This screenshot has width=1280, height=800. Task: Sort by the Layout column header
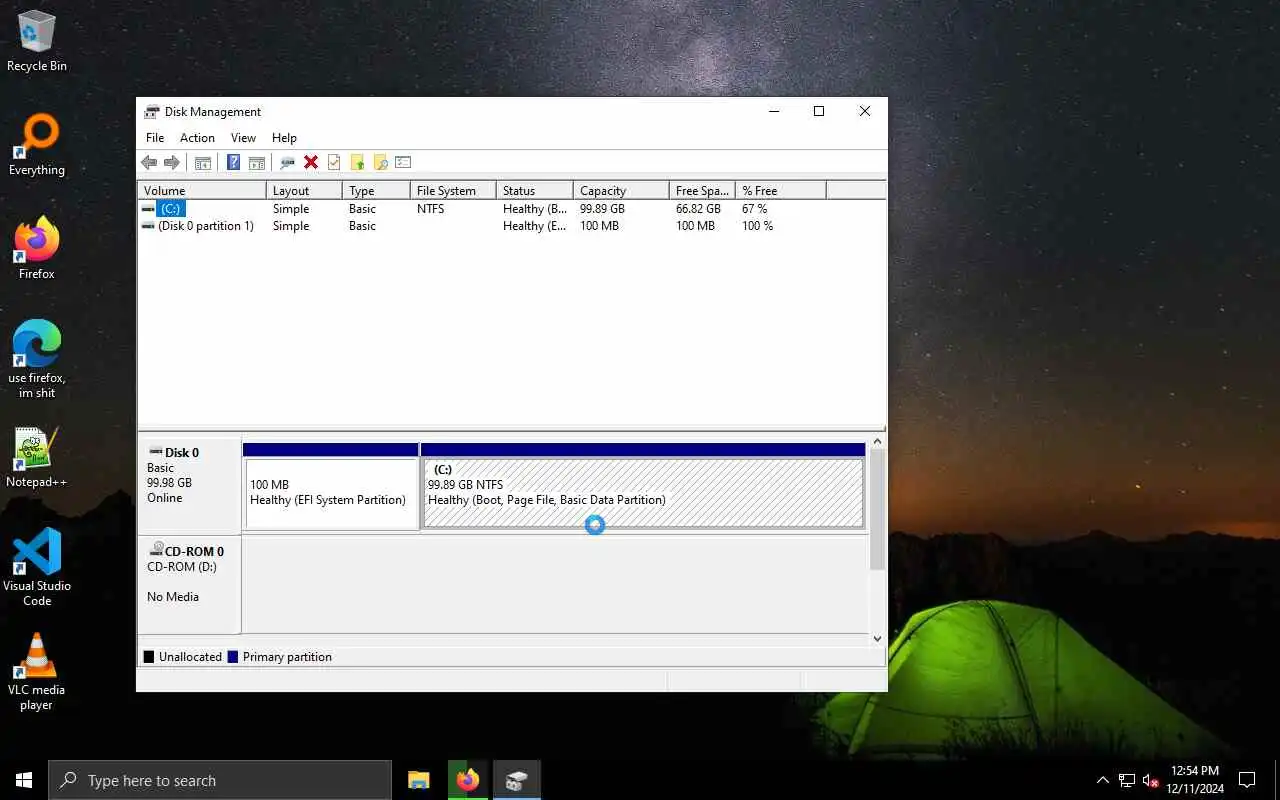pos(304,190)
